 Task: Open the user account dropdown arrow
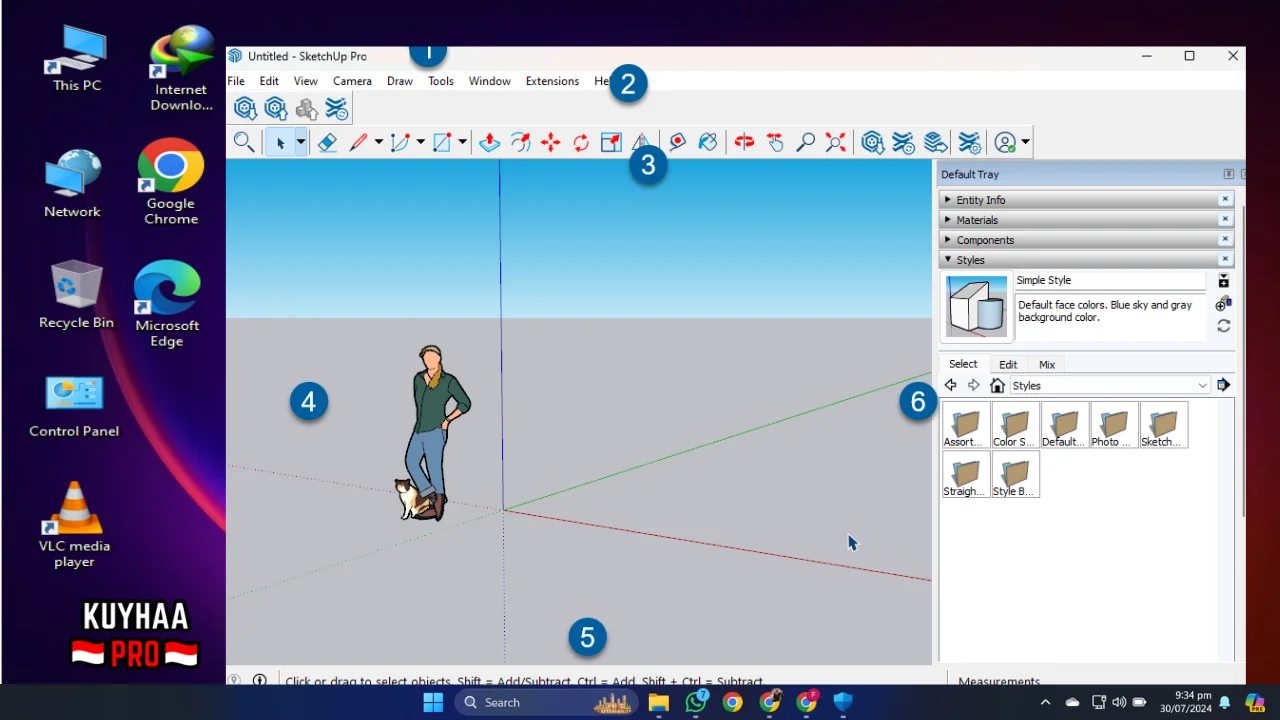click(1025, 143)
